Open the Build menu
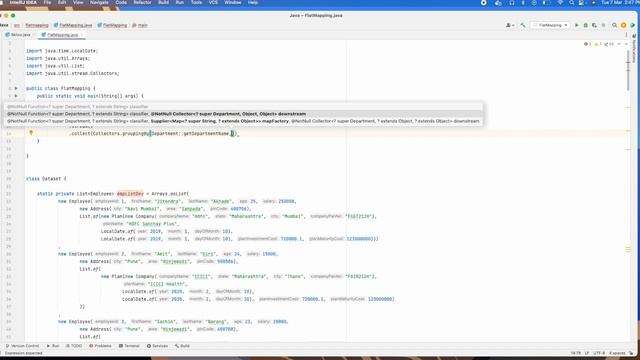 (x=163, y=2)
